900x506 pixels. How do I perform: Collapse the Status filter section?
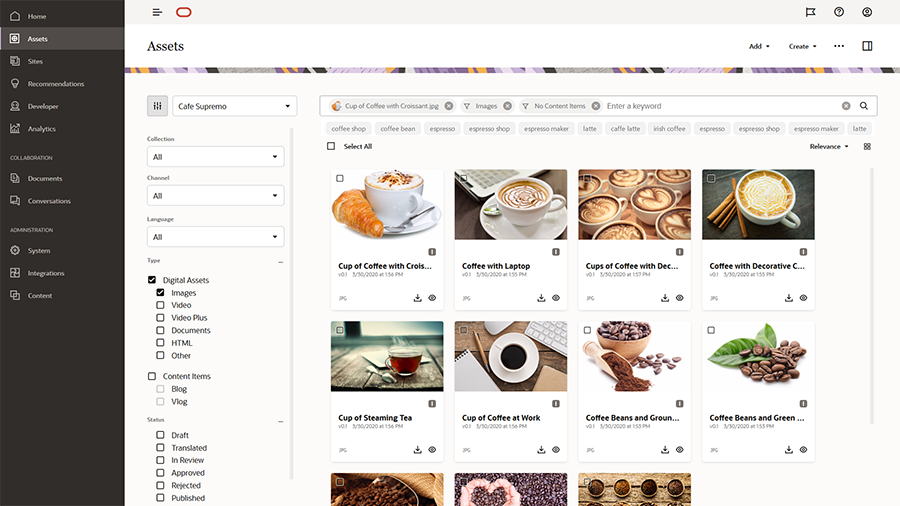coord(281,421)
